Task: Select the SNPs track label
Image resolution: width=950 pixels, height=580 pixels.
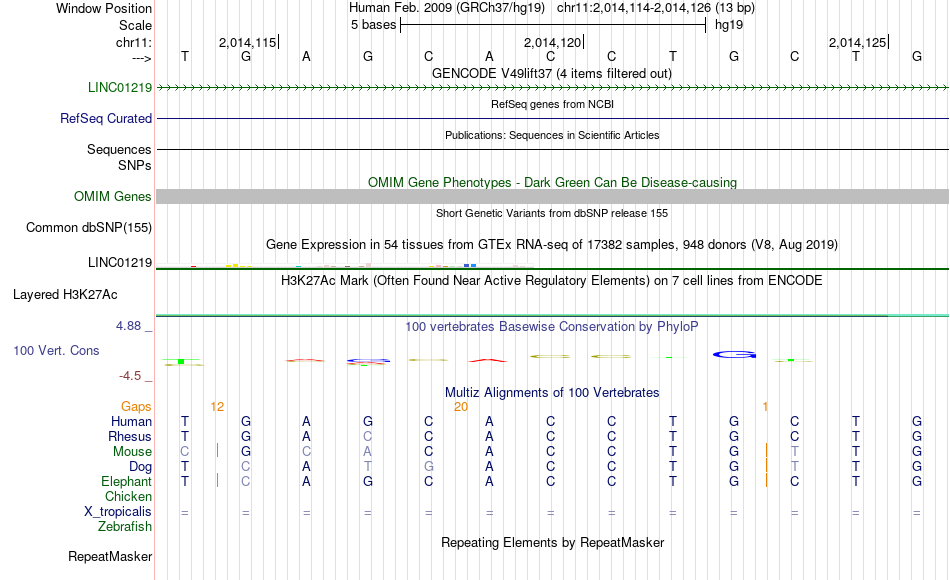Action: pyautogui.click(x=135, y=165)
